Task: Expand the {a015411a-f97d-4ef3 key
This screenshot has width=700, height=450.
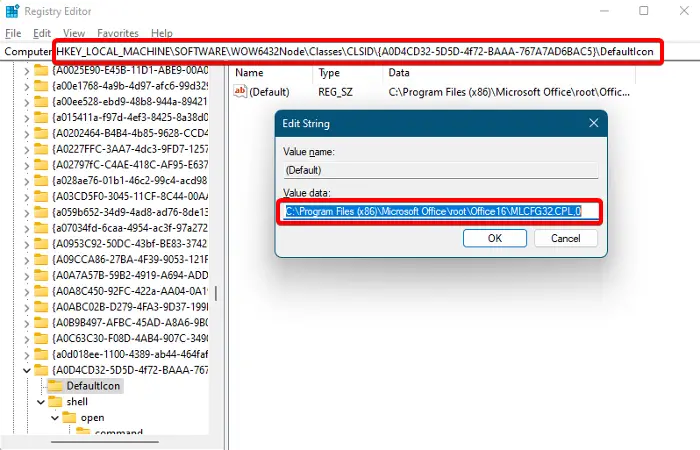Action: (26, 118)
